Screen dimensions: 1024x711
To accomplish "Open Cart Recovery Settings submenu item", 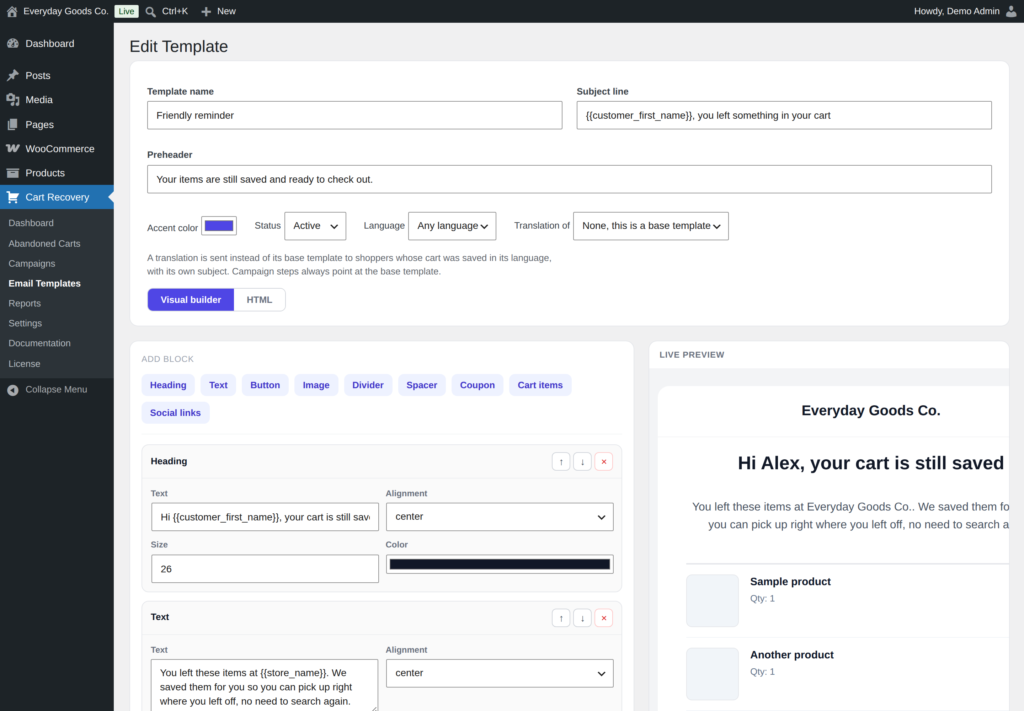I will tap(25, 323).
